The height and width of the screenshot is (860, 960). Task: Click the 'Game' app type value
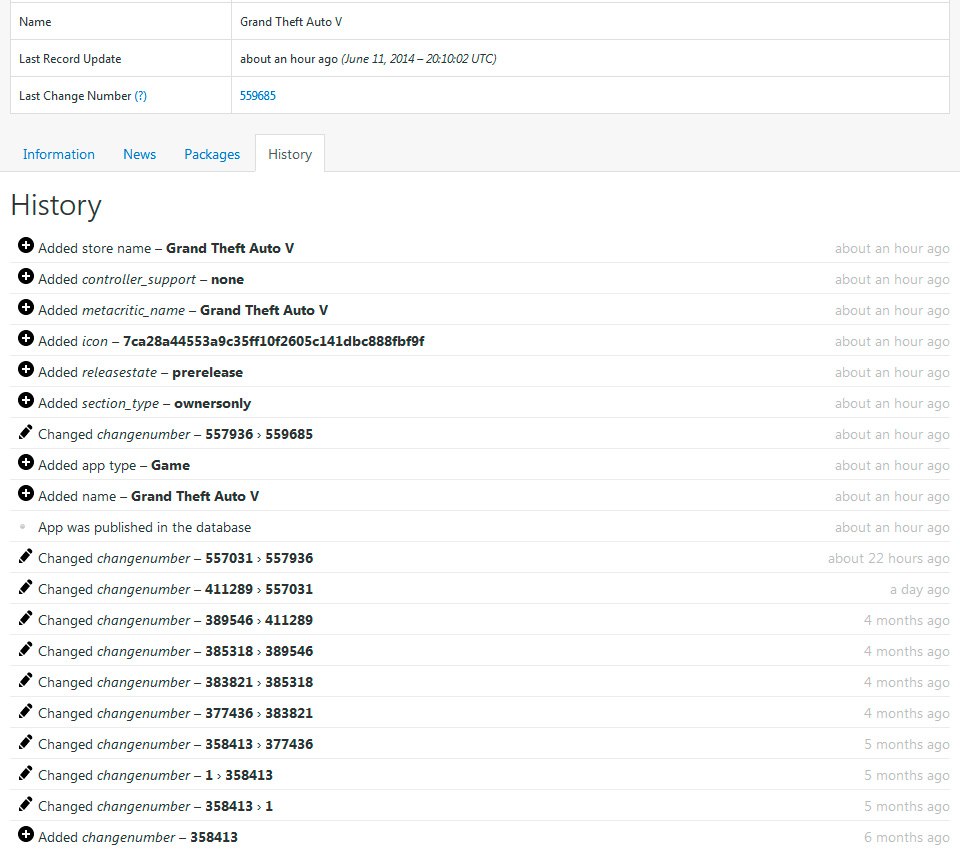pos(170,465)
